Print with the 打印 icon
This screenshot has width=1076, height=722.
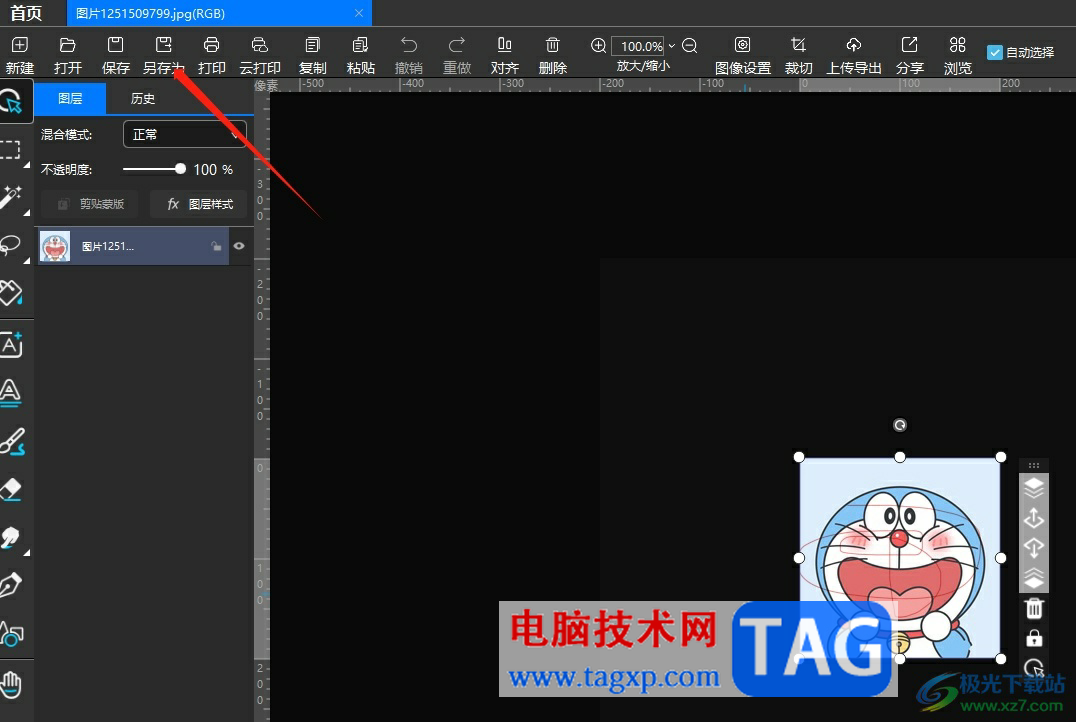[x=211, y=55]
